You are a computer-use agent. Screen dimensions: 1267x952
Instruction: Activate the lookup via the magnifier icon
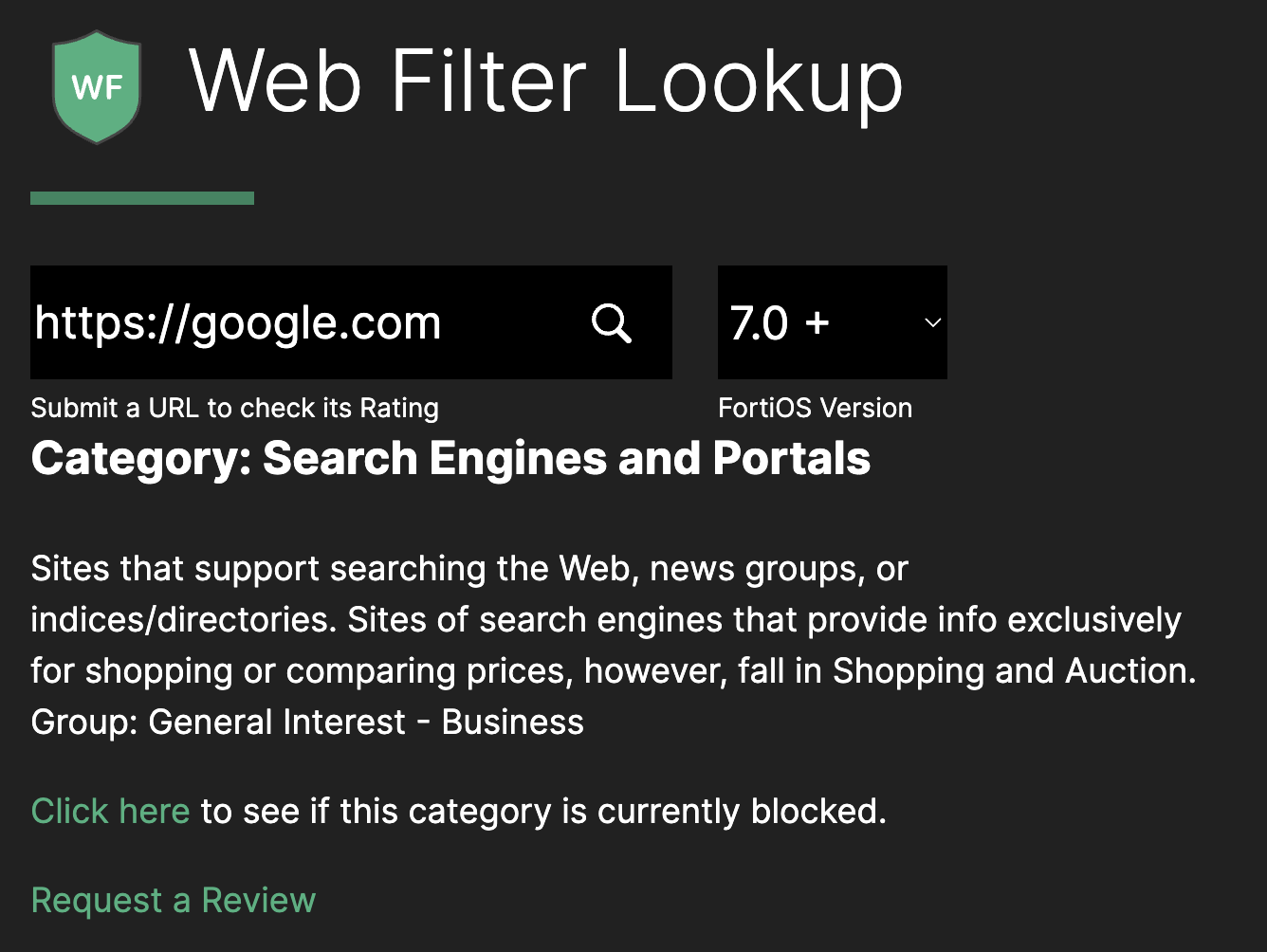[x=612, y=323]
